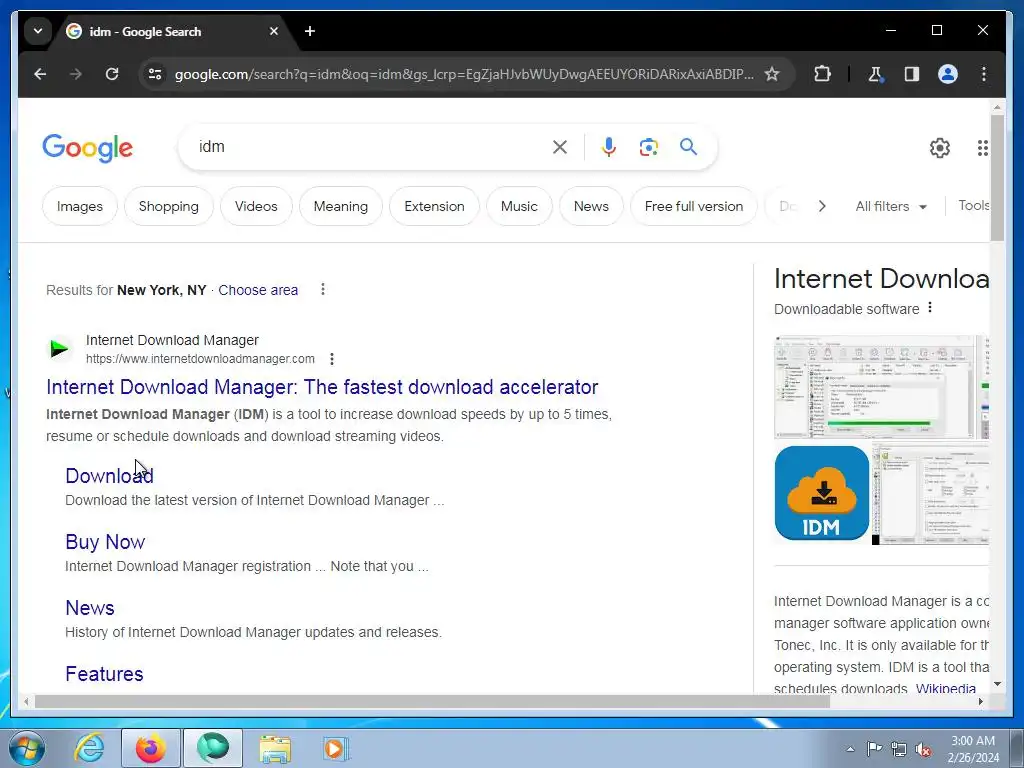The width and height of the screenshot is (1024, 768).
Task: Open the Extensions puzzle icon
Action: pyautogui.click(x=822, y=74)
